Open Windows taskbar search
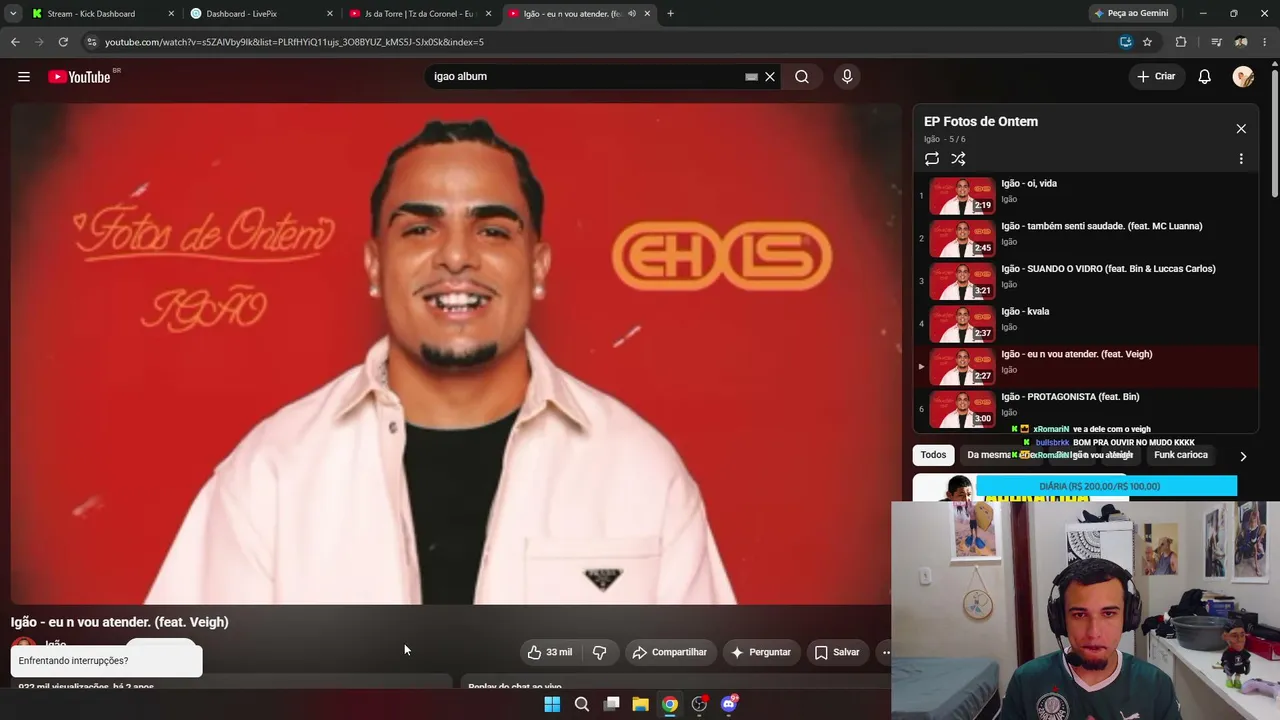Image resolution: width=1280 pixels, height=720 pixels. (x=581, y=704)
